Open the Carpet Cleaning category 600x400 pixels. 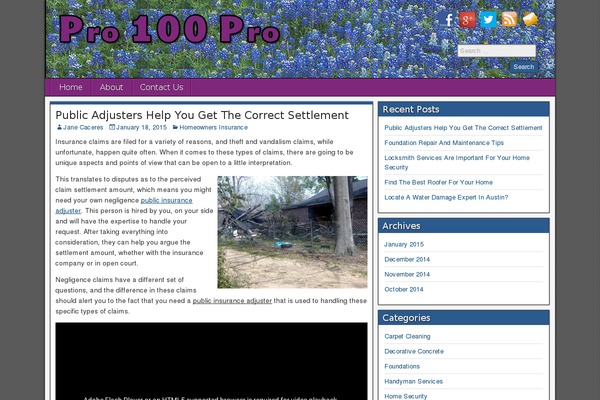click(407, 336)
